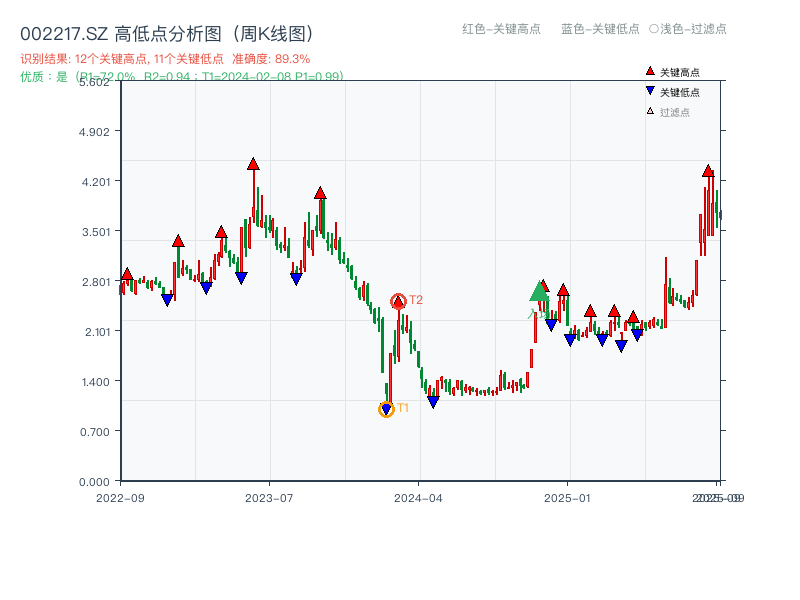
Task: Select the 关键高点 red triangle legend icon
Action: (x=649, y=70)
